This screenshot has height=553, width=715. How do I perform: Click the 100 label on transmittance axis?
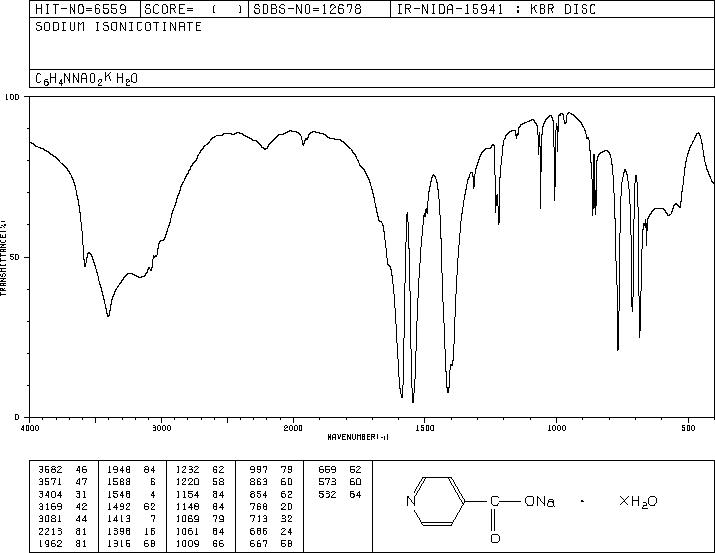[13, 97]
